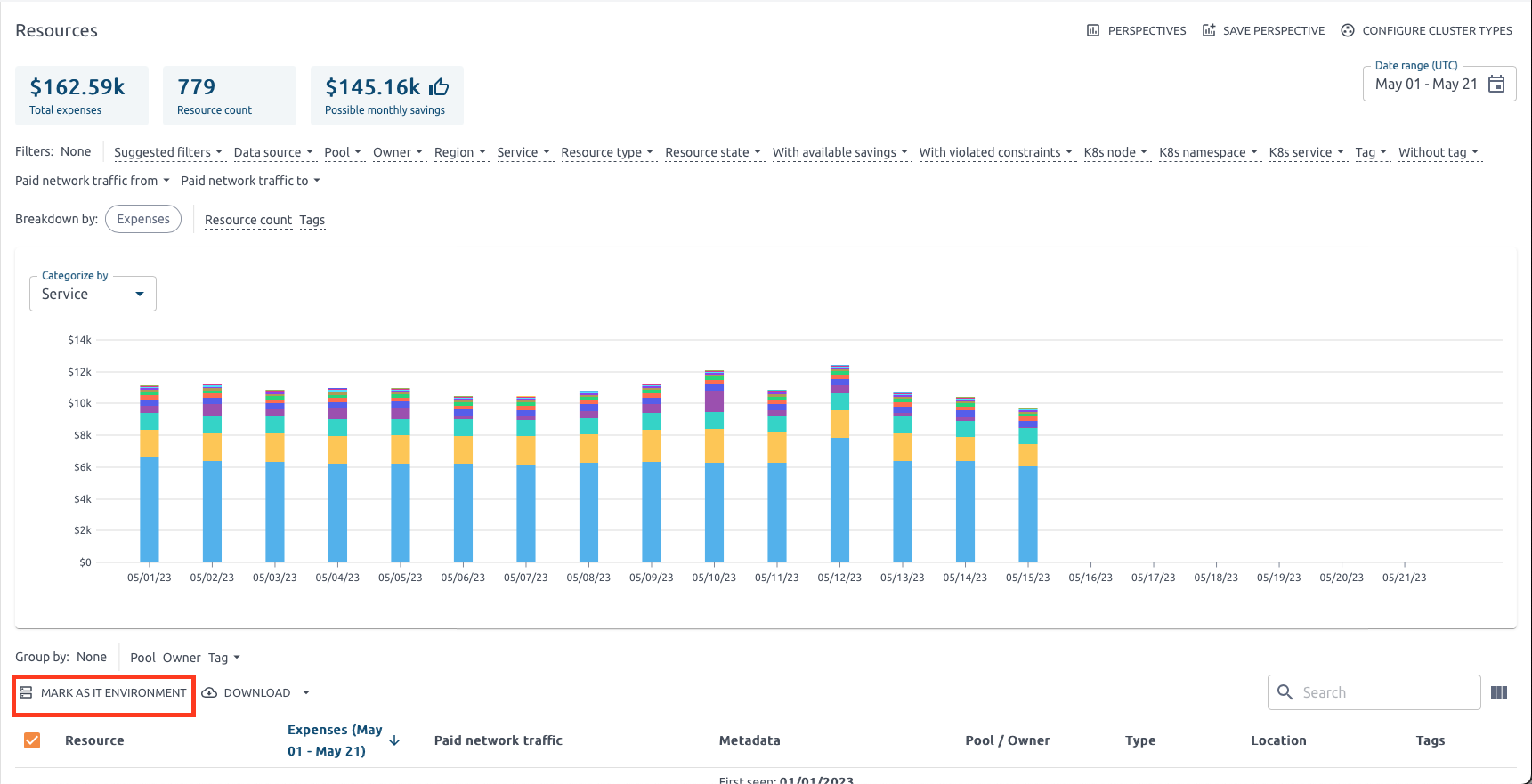Click the $145.16k Possible monthly savings card

(x=387, y=95)
